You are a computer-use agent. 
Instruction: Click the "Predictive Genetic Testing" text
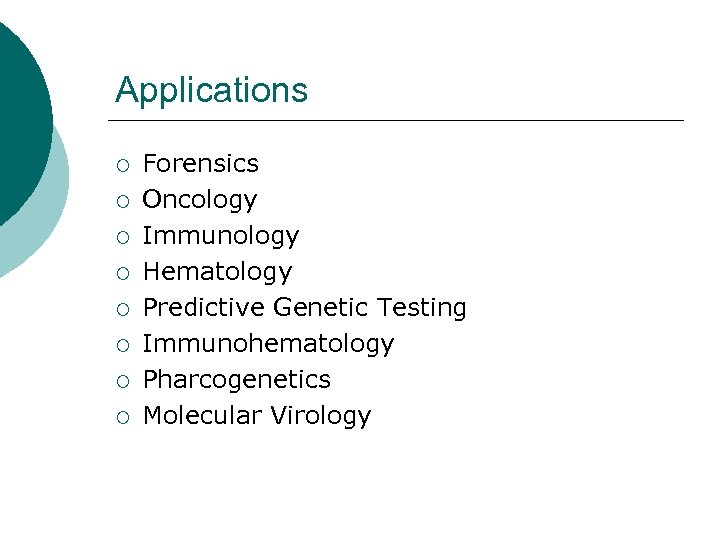(305, 307)
